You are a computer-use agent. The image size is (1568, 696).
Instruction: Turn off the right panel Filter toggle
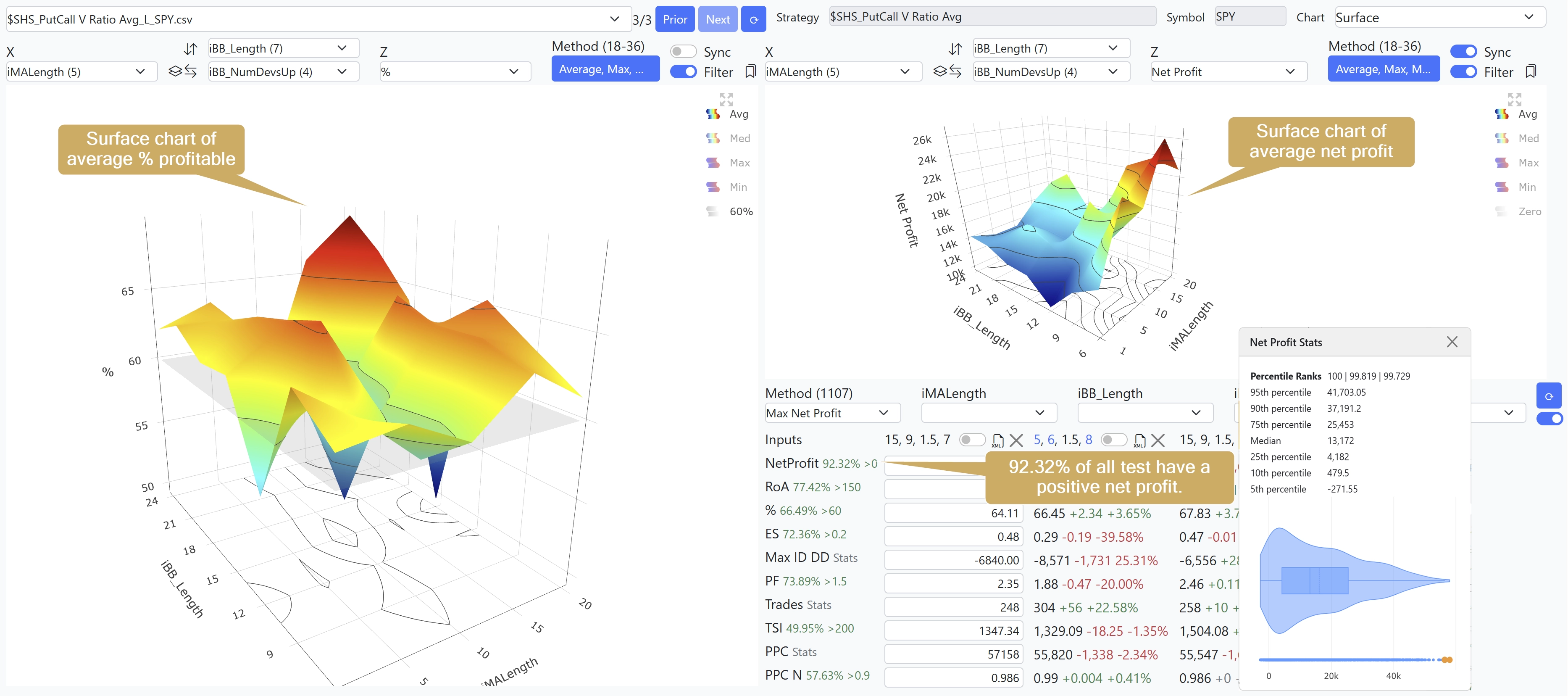[x=1464, y=72]
